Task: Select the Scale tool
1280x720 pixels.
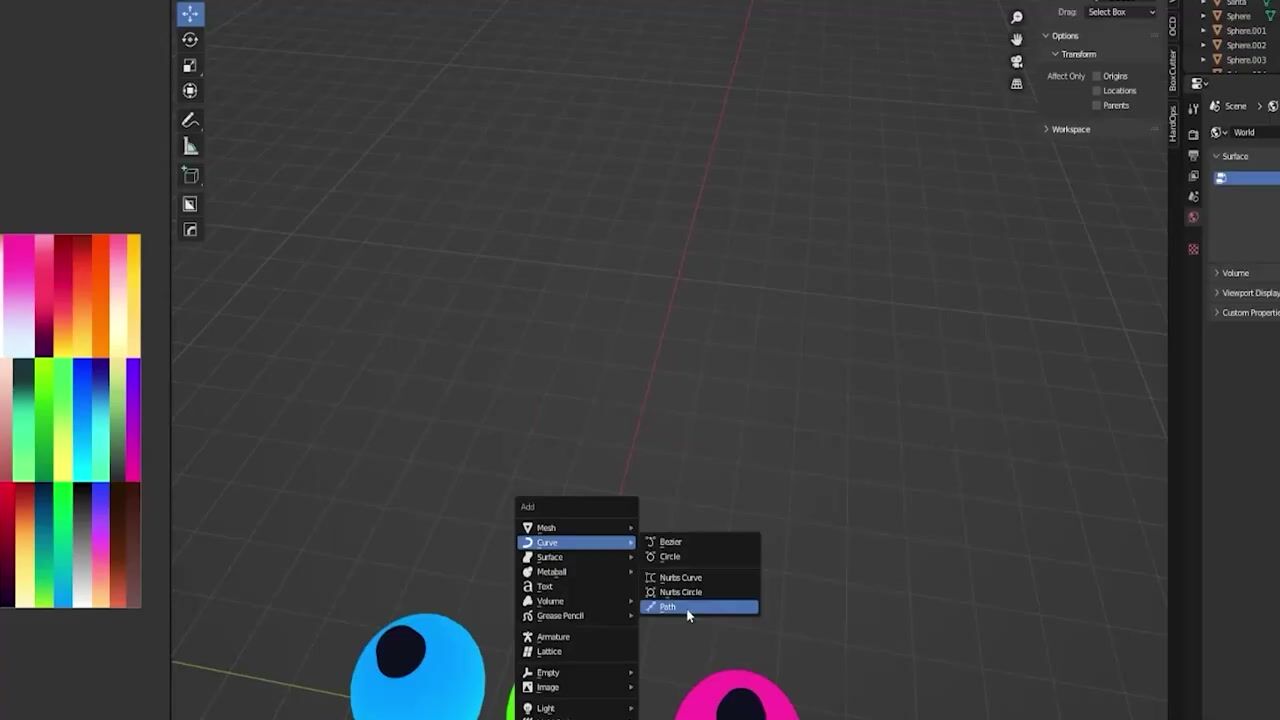Action: point(190,66)
